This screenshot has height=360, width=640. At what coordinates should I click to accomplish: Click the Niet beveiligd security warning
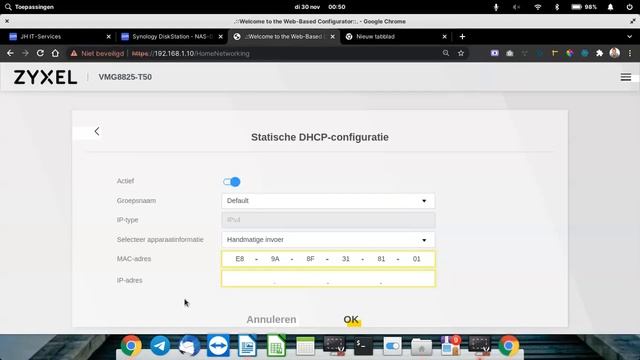(97, 53)
